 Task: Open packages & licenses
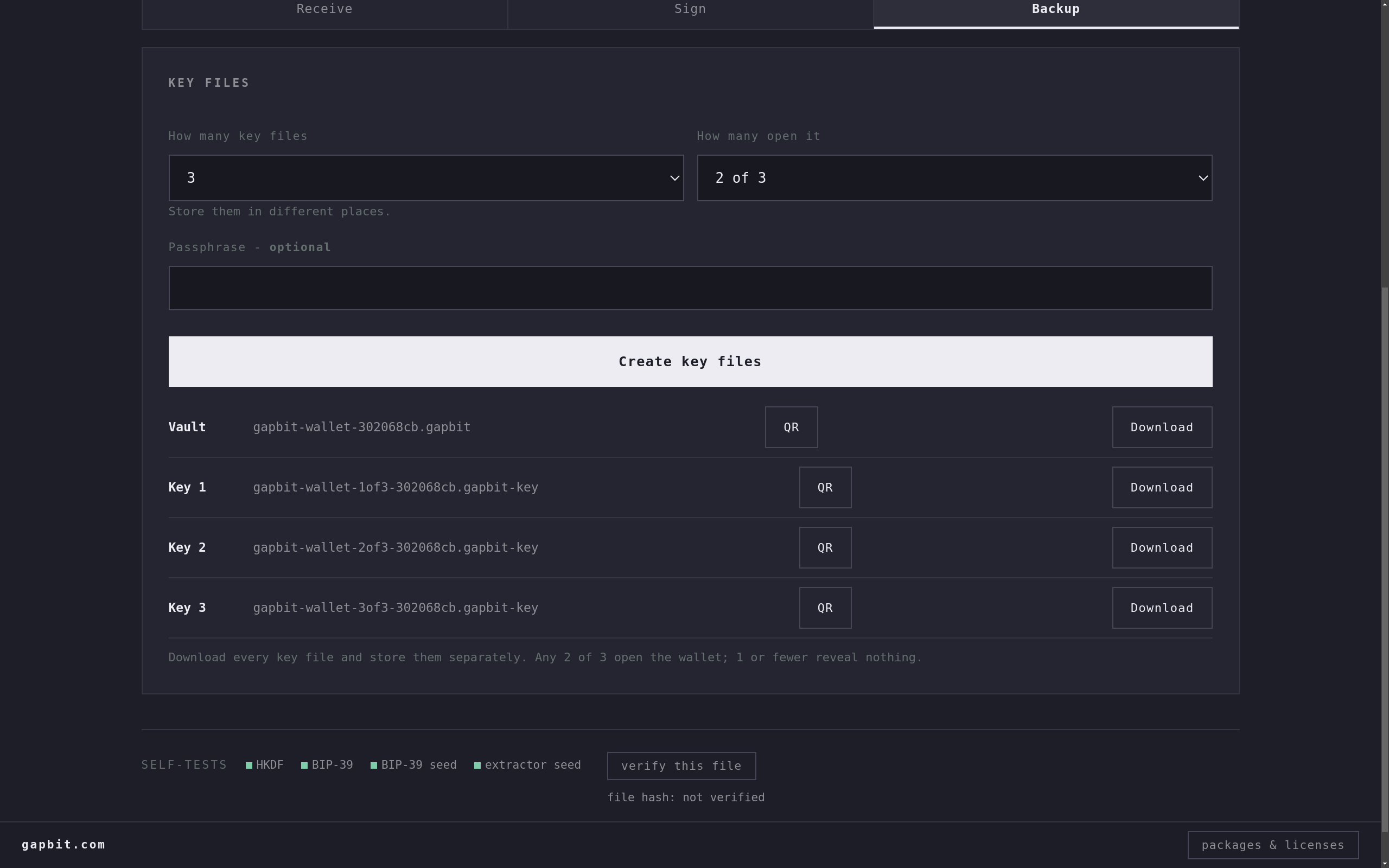pyautogui.click(x=1272, y=845)
